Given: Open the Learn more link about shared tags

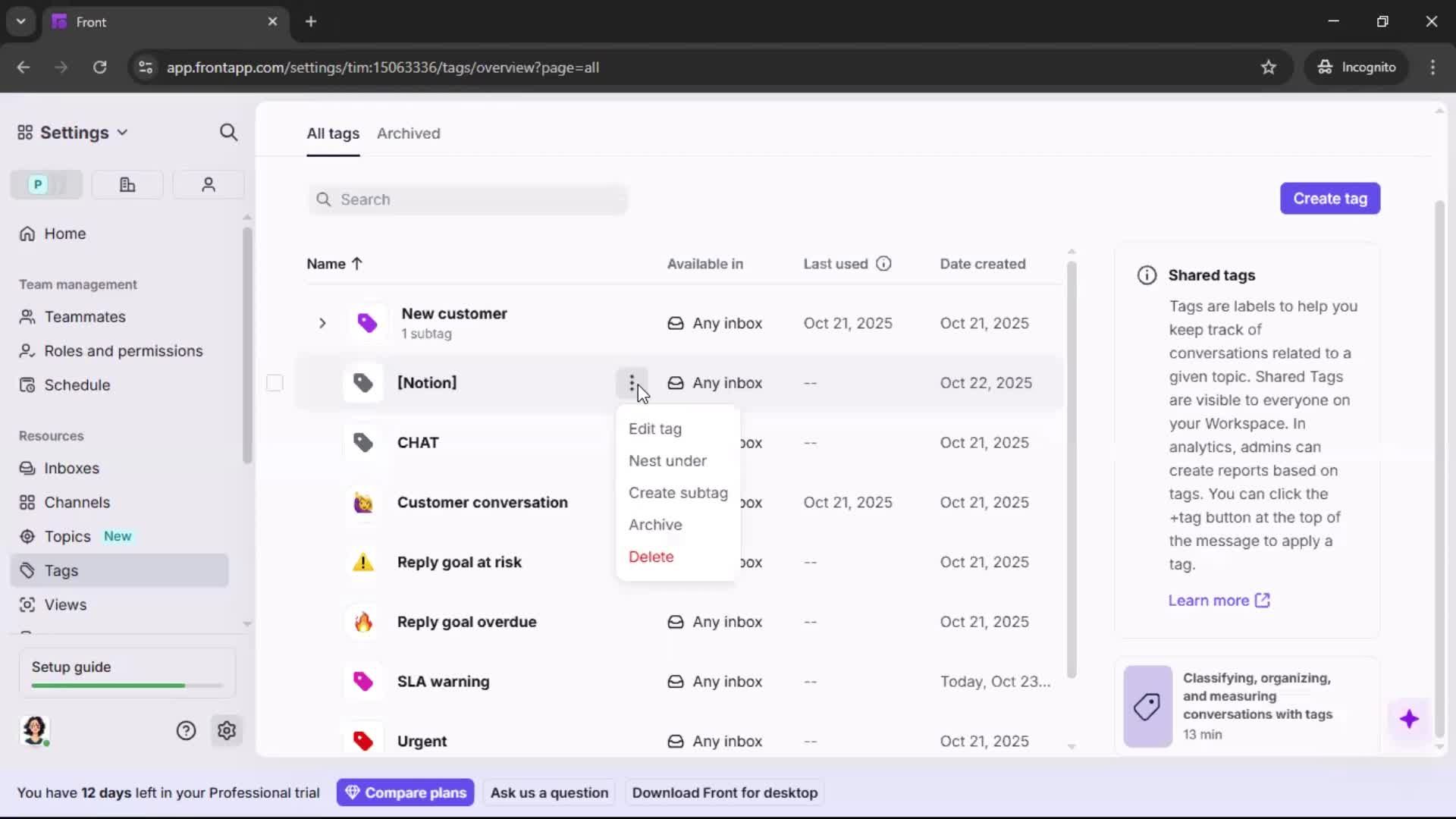Looking at the screenshot, I should pyautogui.click(x=1208, y=600).
